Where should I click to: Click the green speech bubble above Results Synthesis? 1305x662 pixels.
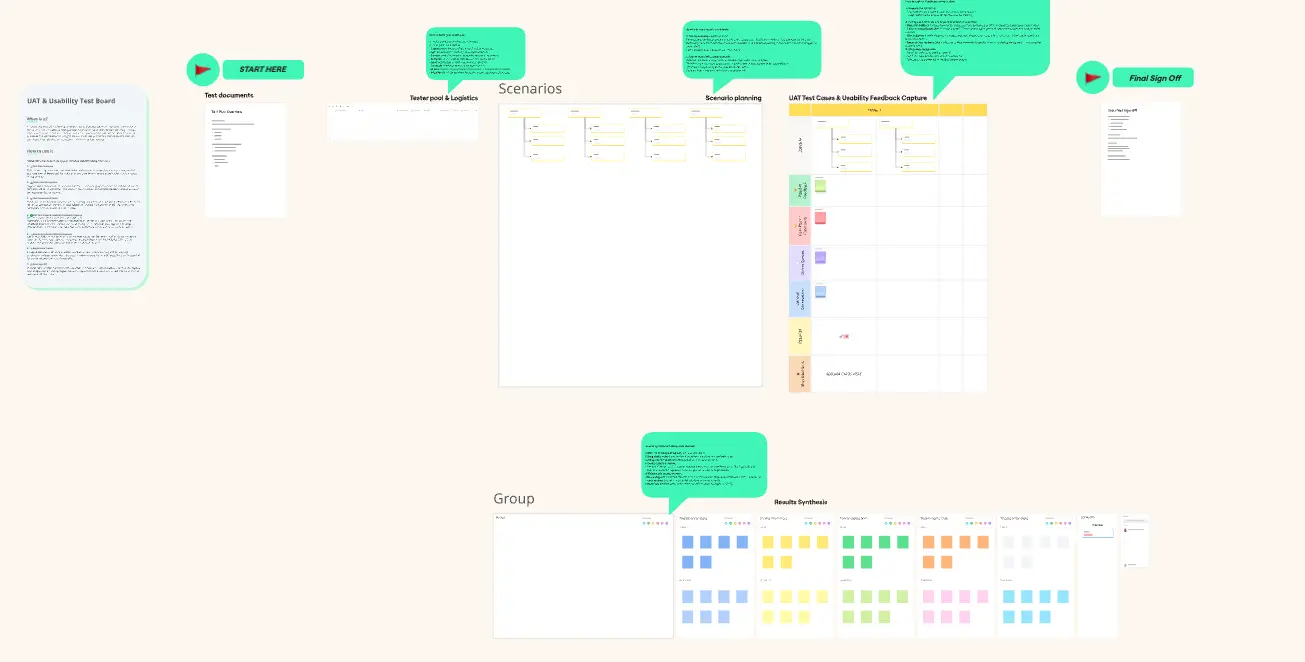pyautogui.click(x=703, y=464)
